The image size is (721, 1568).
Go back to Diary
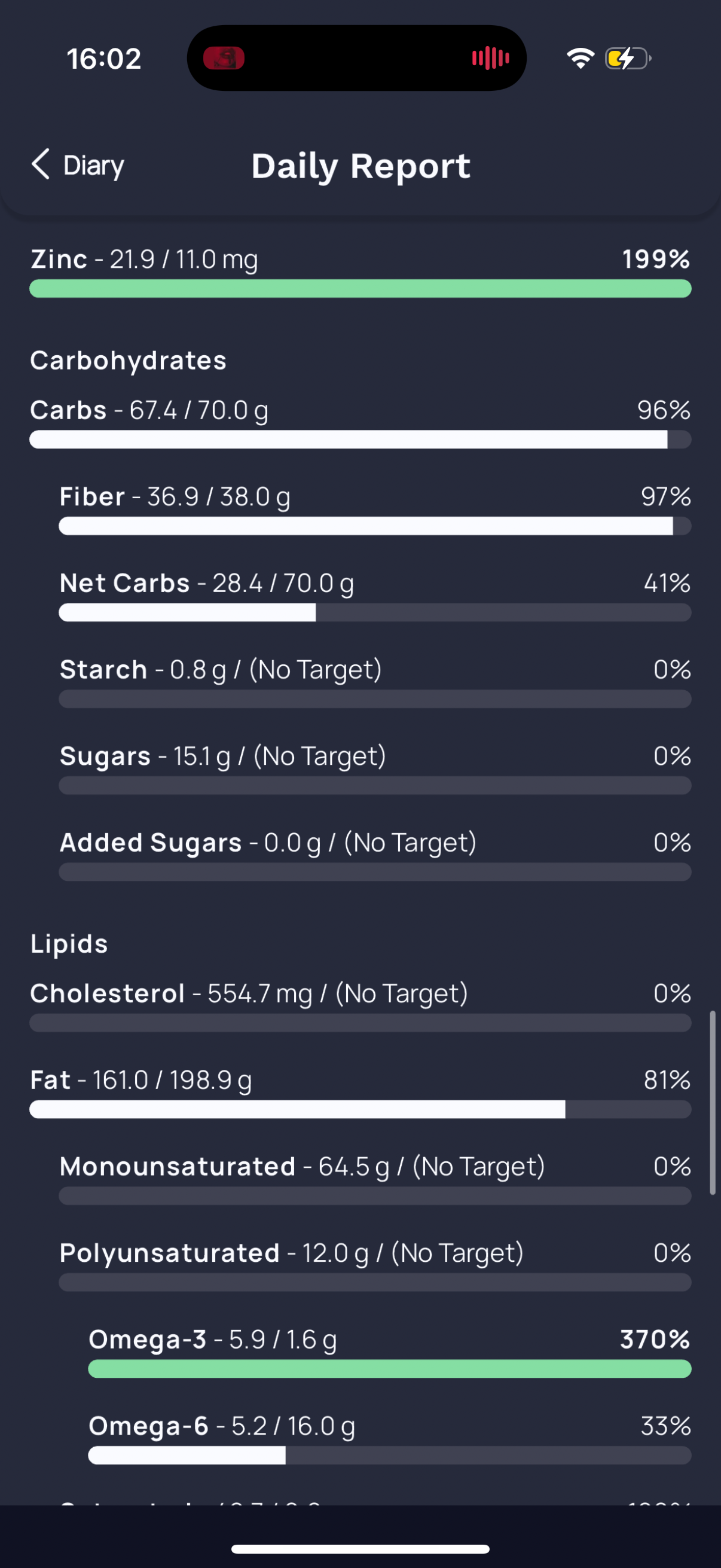tap(77, 165)
